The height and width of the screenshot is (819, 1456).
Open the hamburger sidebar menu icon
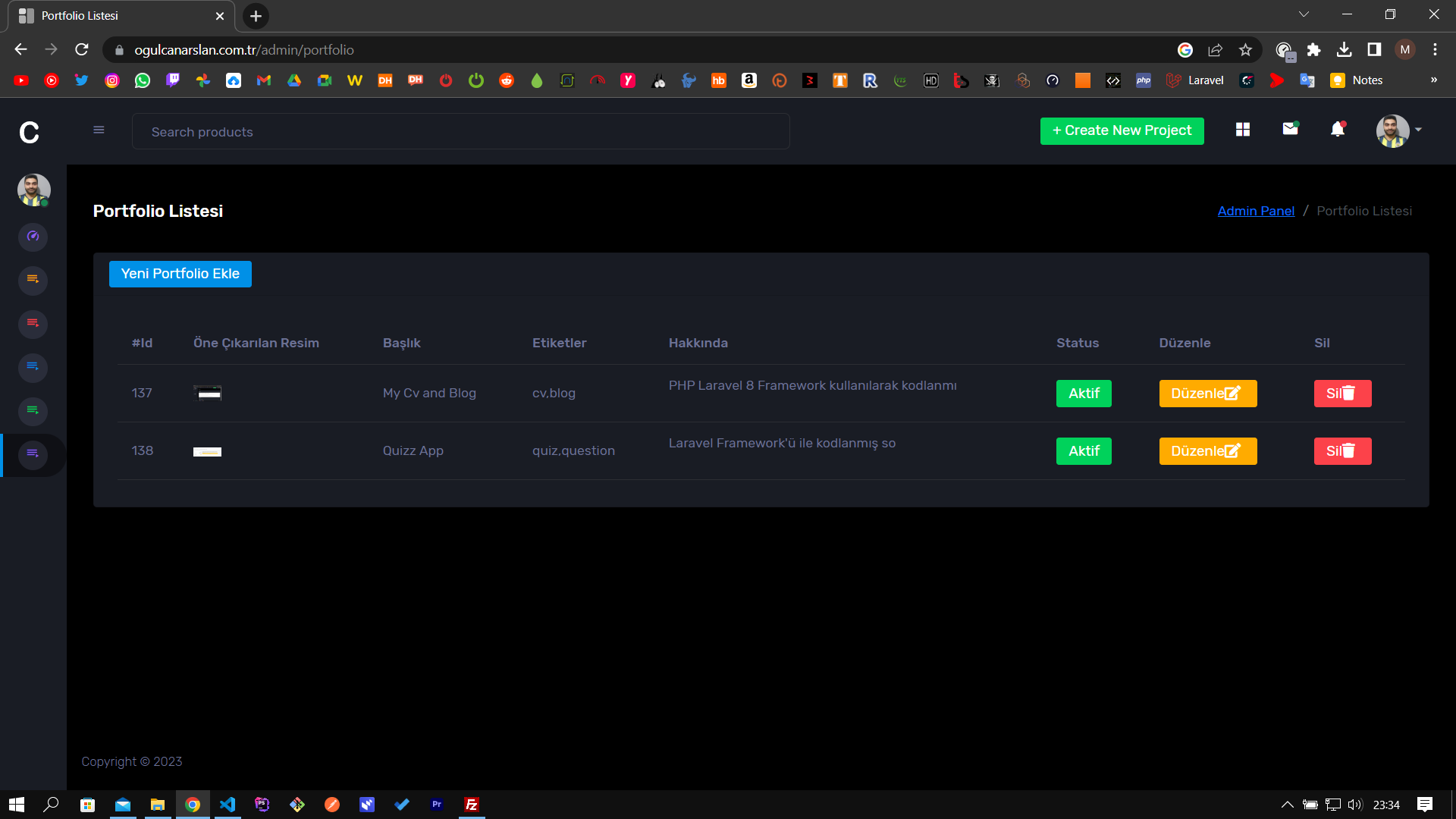tap(99, 130)
